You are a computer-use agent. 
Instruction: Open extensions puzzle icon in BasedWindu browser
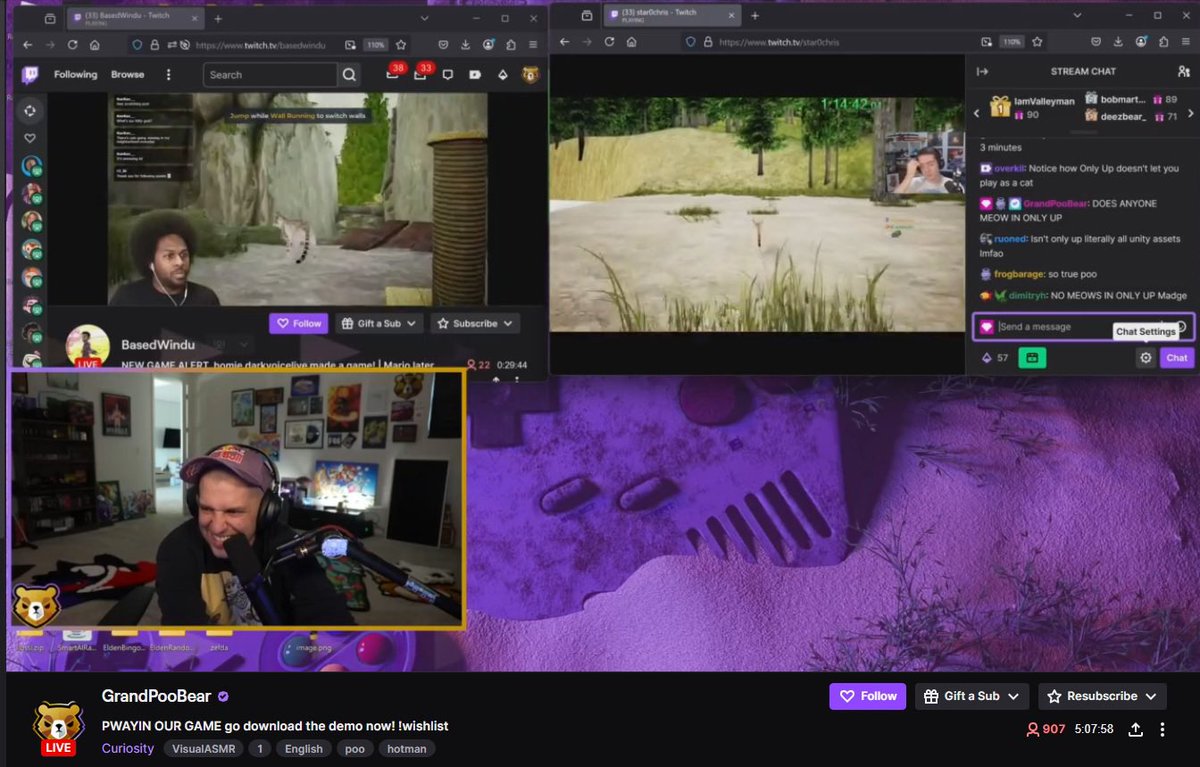[510, 45]
